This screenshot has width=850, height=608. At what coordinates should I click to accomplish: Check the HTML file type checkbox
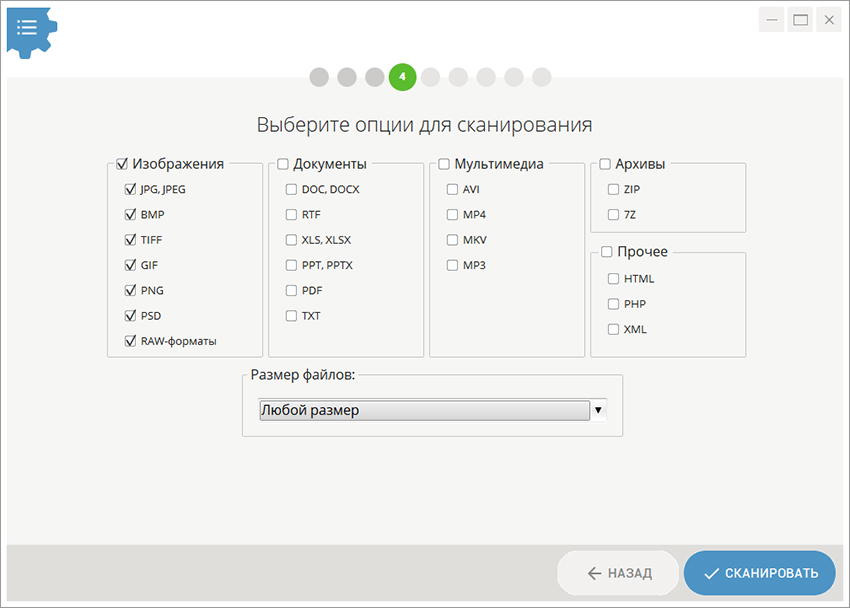click(614, 279)
